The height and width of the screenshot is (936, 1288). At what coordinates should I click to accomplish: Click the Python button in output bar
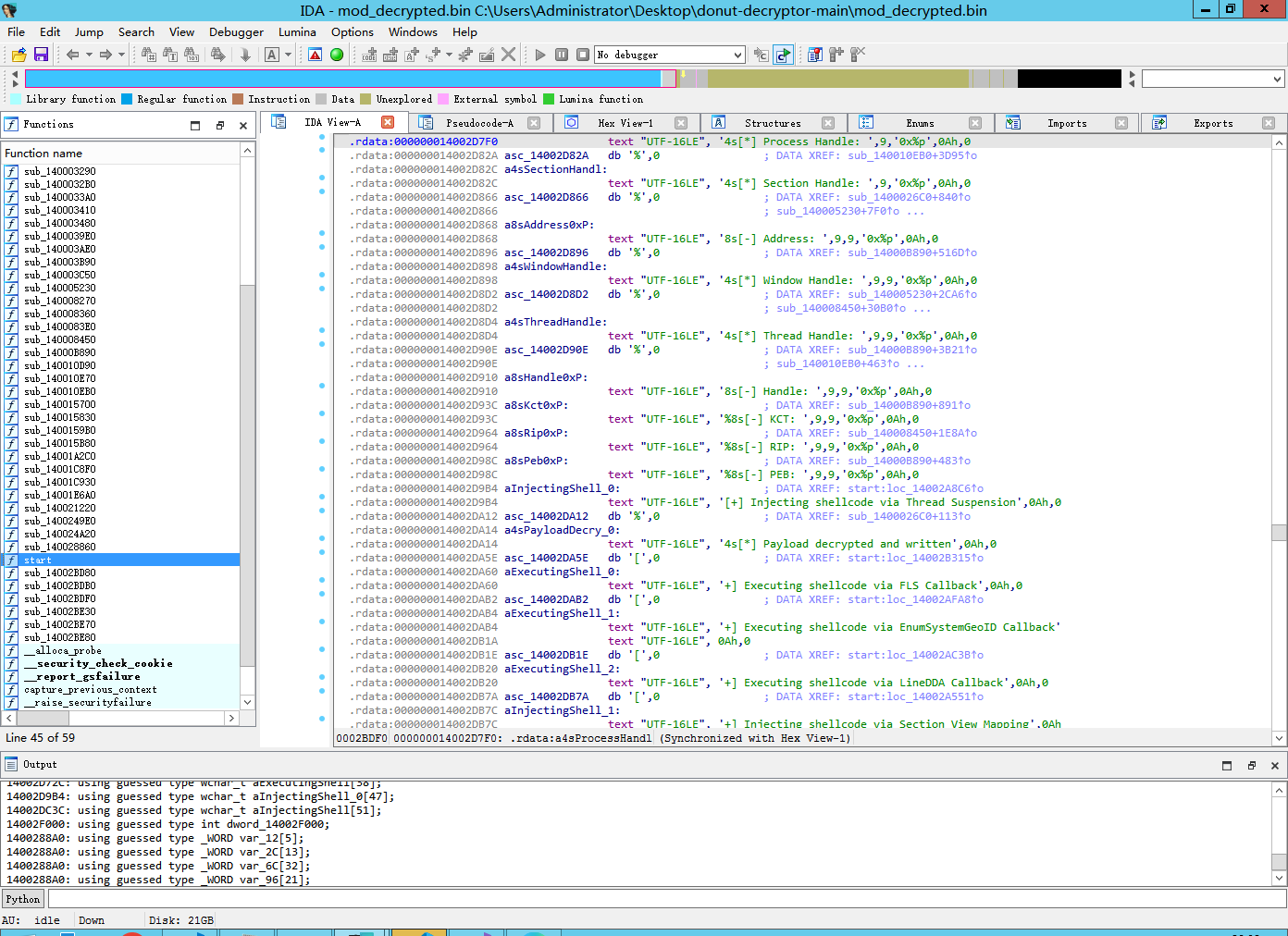(23, 899)
